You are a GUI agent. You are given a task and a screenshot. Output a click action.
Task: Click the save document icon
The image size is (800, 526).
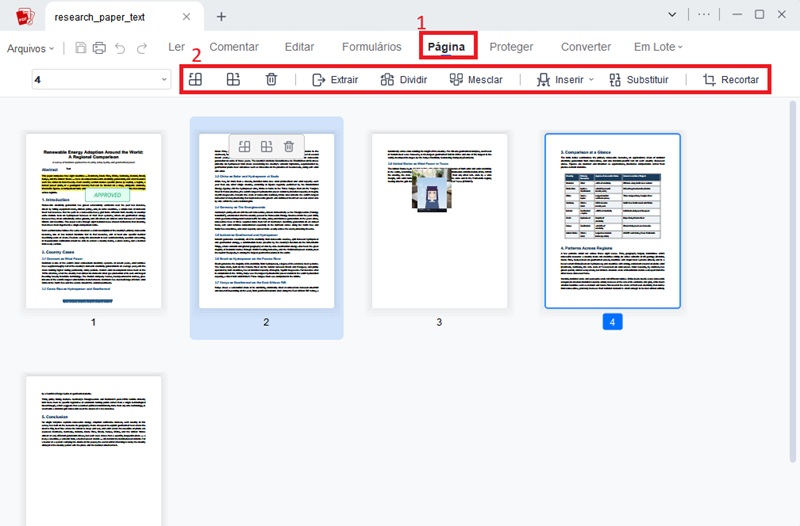click(x=81, y=48)
